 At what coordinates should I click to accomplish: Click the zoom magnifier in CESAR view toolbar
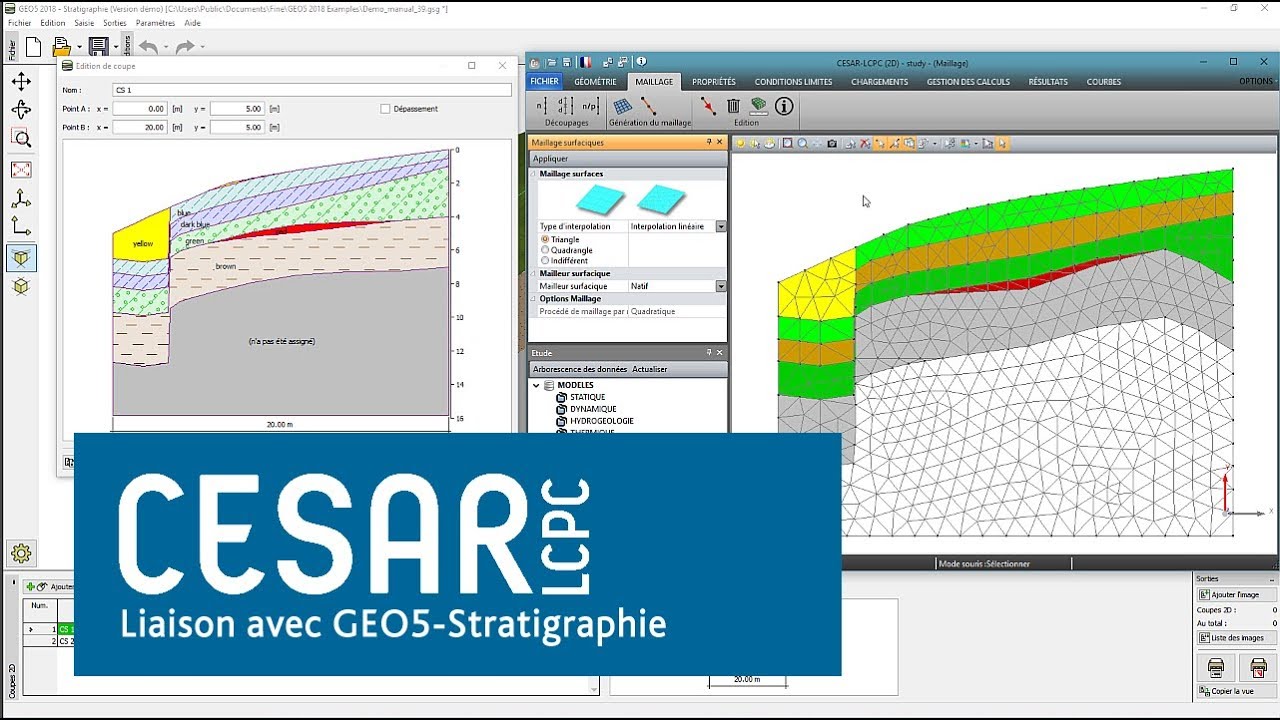tap(802, 144)
